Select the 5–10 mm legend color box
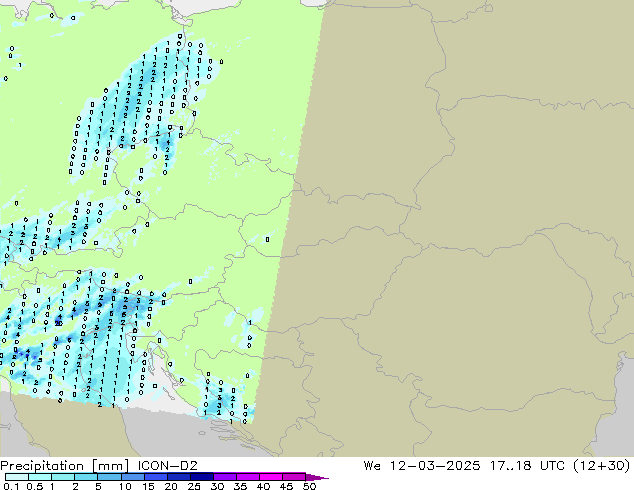This screenshot has height=490, width=634. [x=109, y=477]
